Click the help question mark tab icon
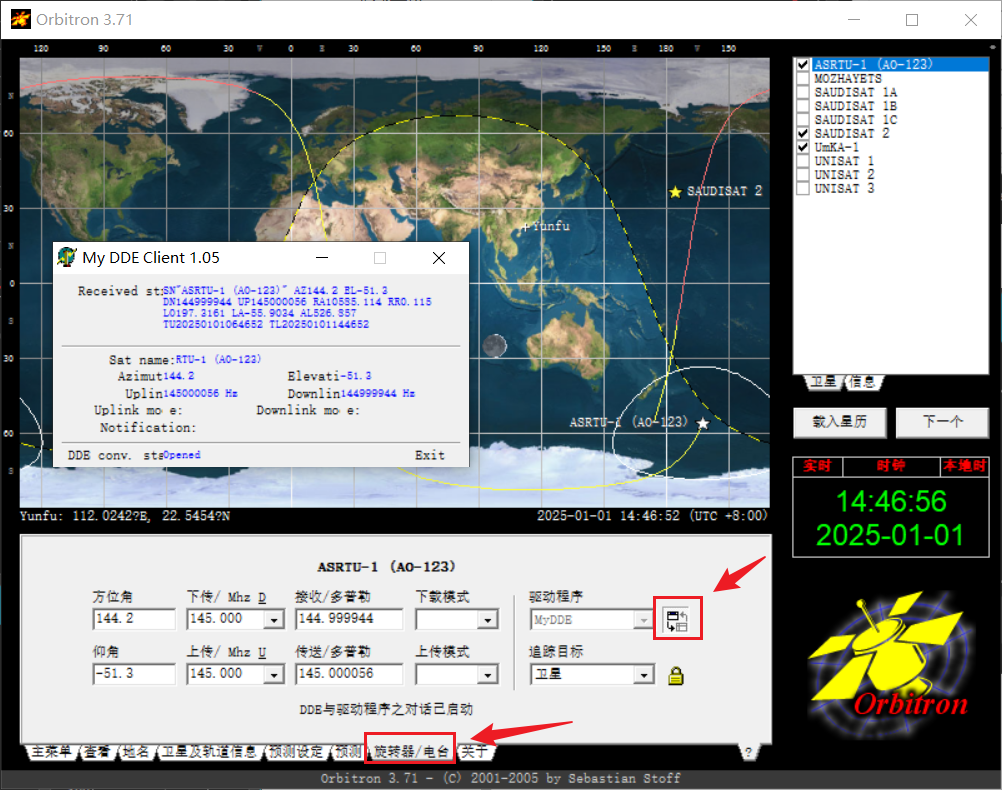1002x790 pixels. [749, 752]
